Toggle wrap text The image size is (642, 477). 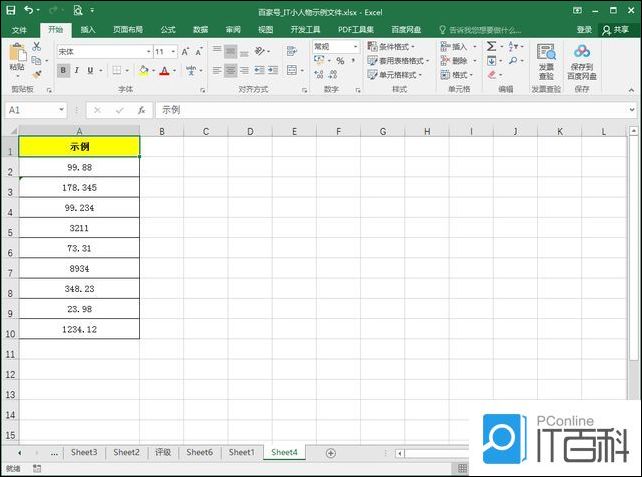coord(292,51)
